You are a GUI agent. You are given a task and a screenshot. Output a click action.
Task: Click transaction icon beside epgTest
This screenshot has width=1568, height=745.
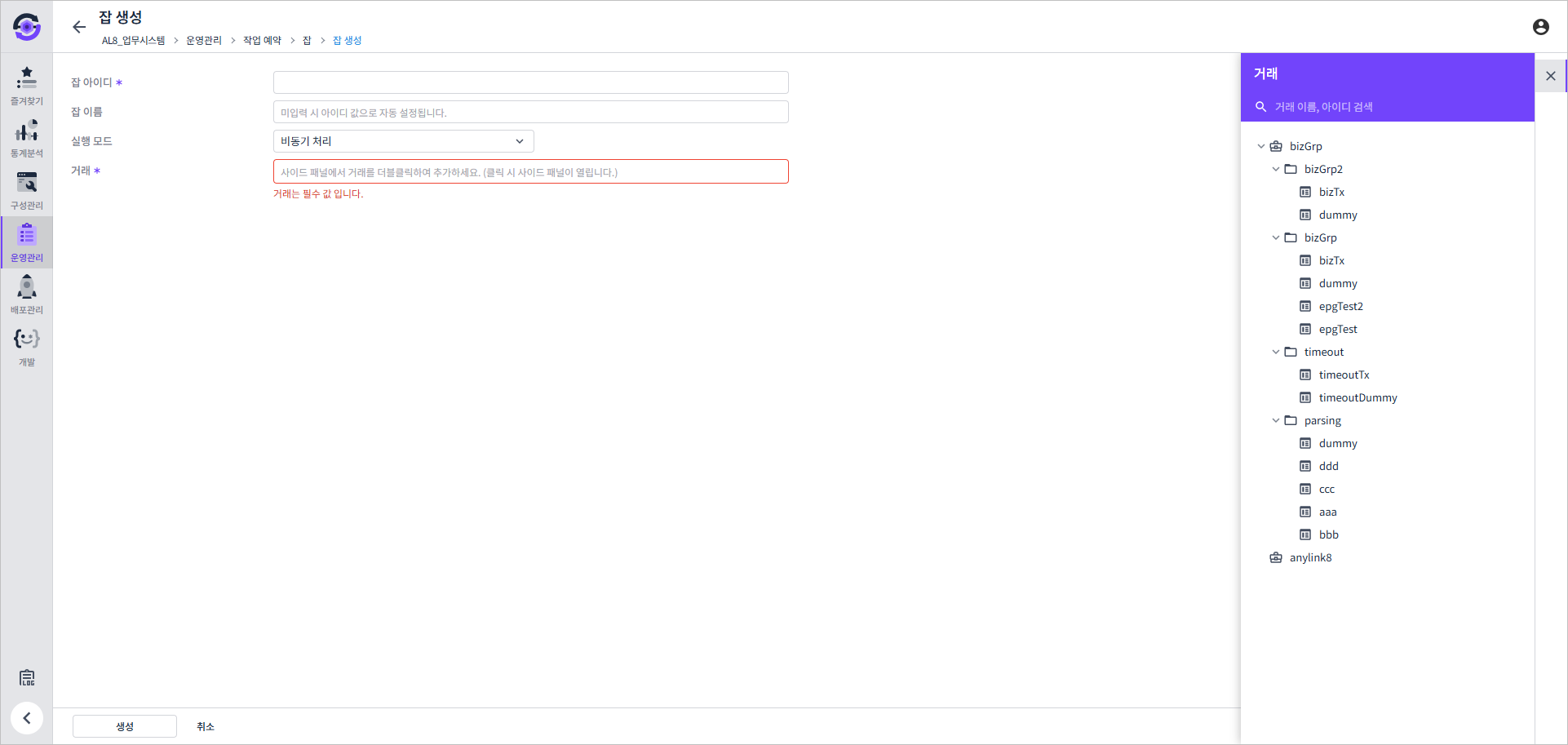pos(1305,329)
